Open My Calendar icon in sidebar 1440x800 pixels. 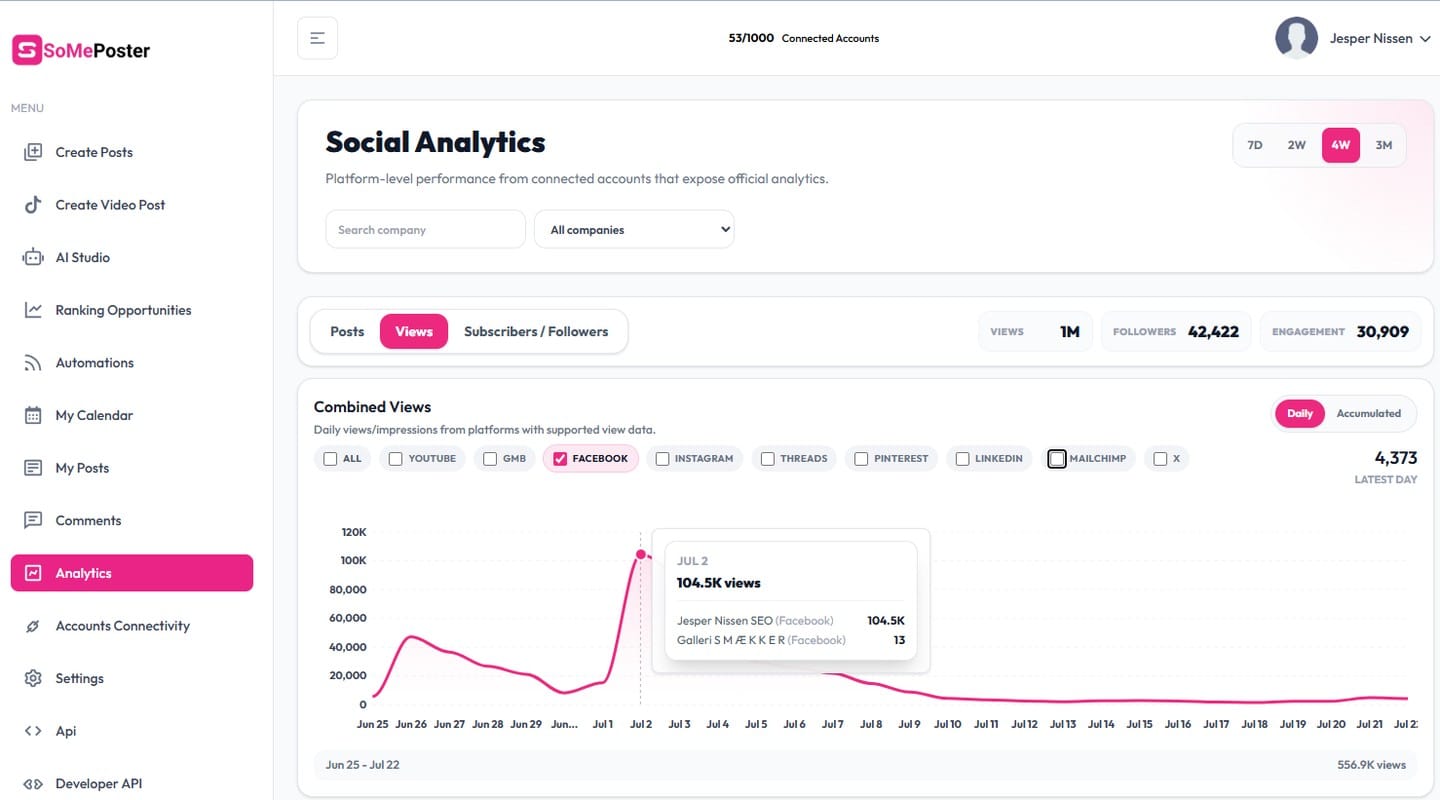pos(33,415)
